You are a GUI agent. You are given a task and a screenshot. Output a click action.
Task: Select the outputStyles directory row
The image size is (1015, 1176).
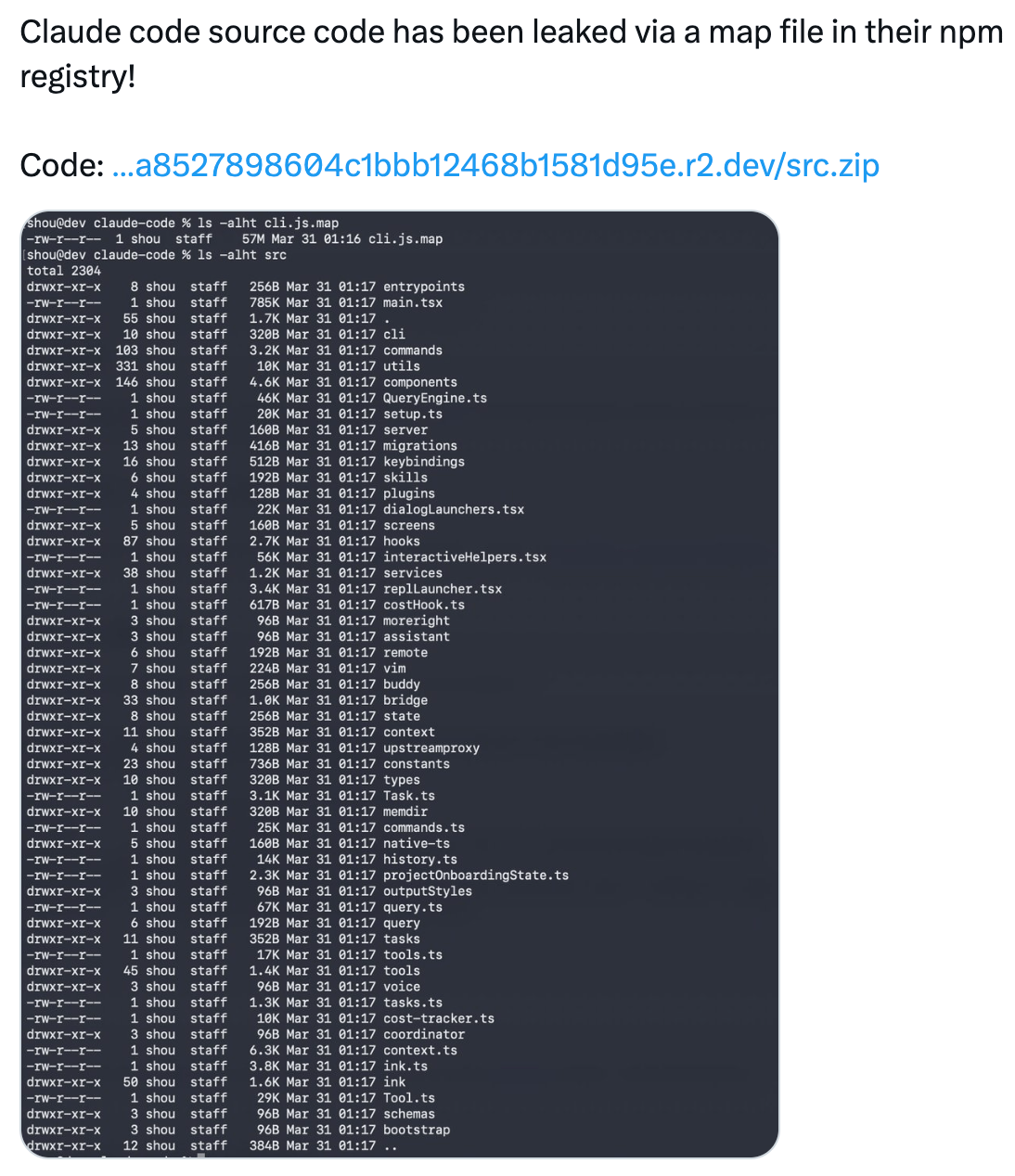click(x=427, y=891)
